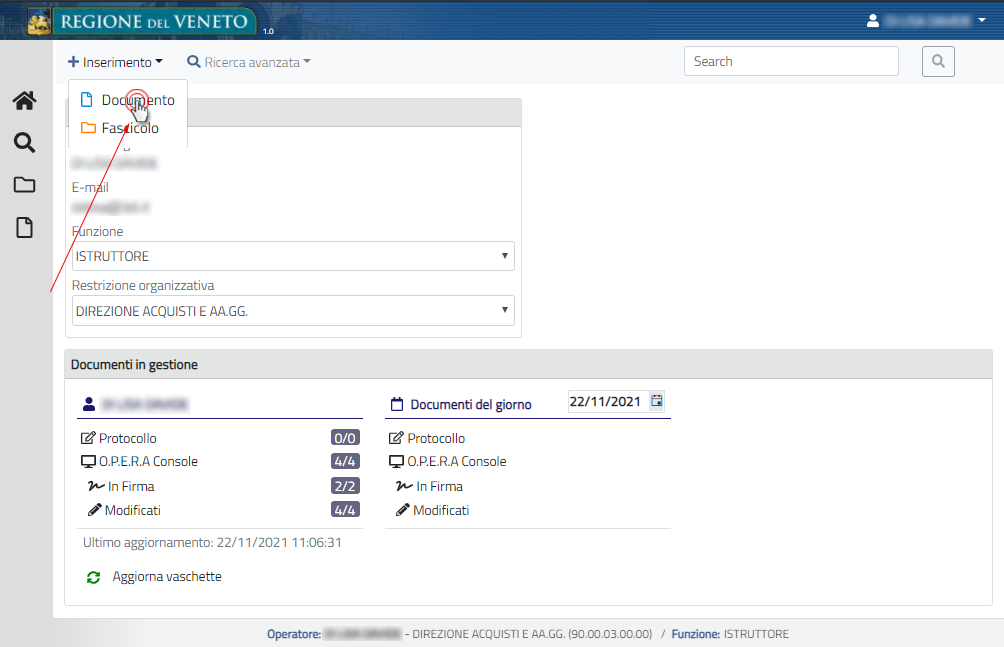The image size is (1004, 647).
Task: Open the user account icon in header
Action: (x=872, y=20)
